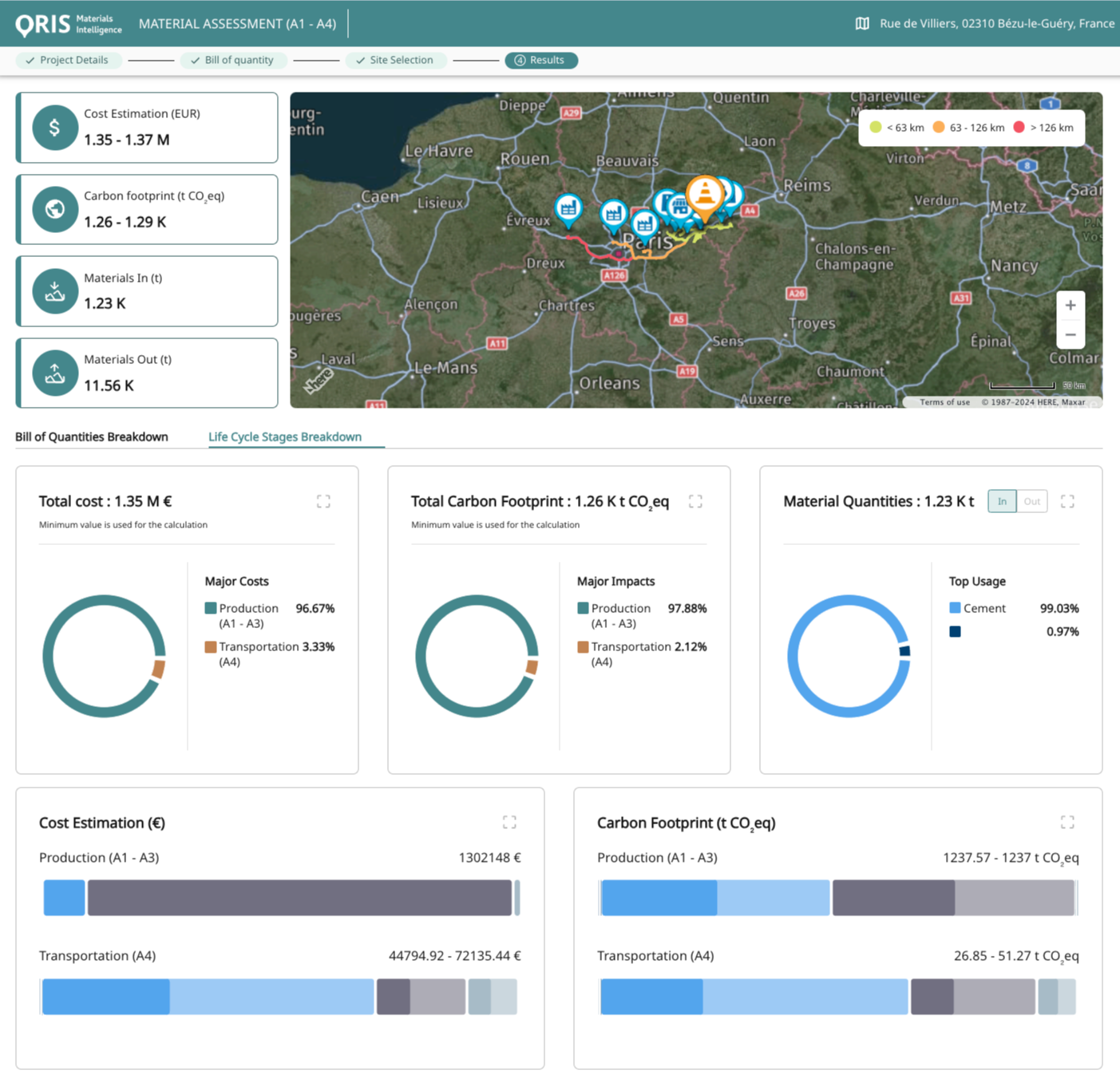Image resolution: width=1120 pixels, height=1078 pixels.
Task: Select the Materials Out card icon
Action: [54, 372]
